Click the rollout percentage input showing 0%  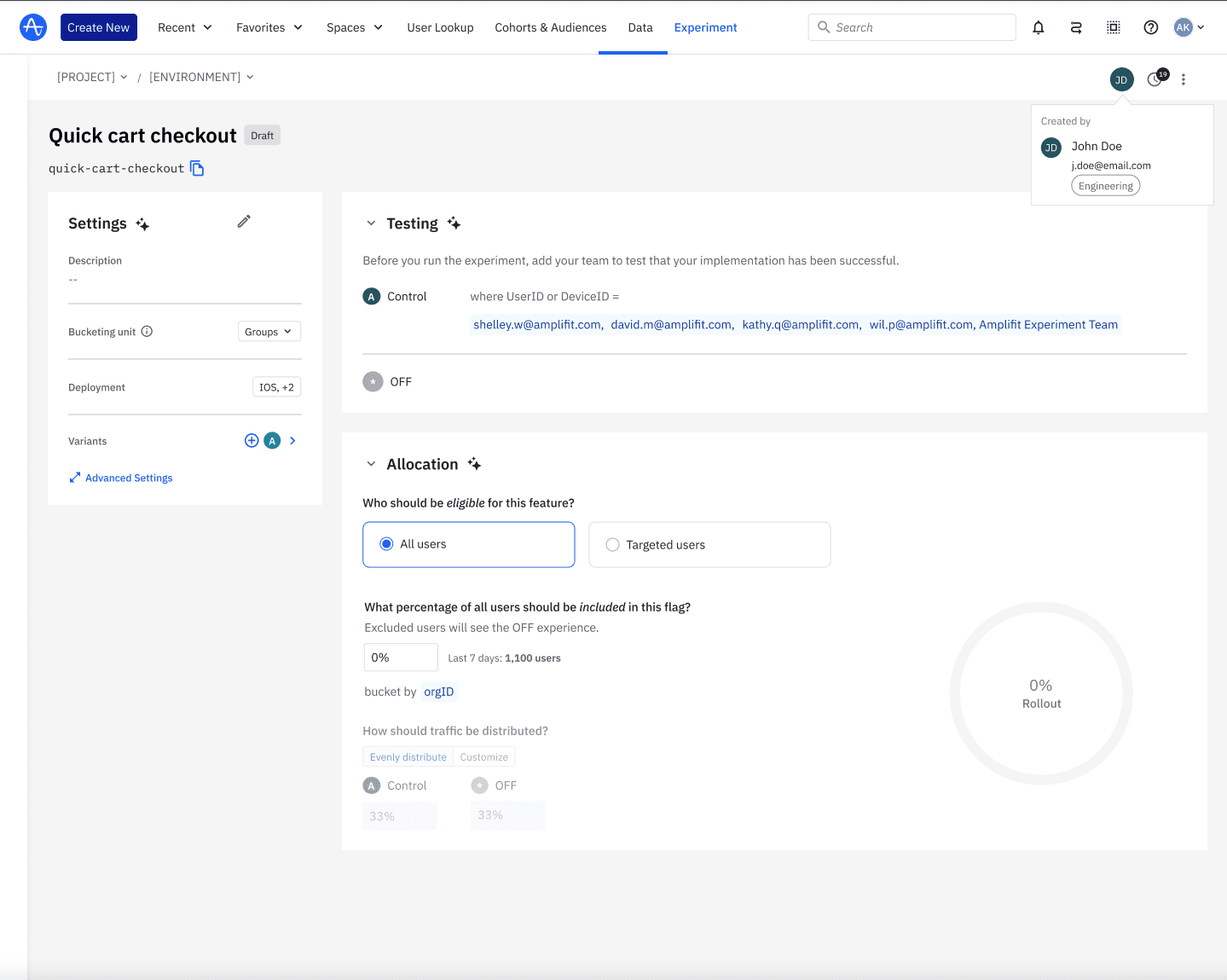tap(400, 657)
